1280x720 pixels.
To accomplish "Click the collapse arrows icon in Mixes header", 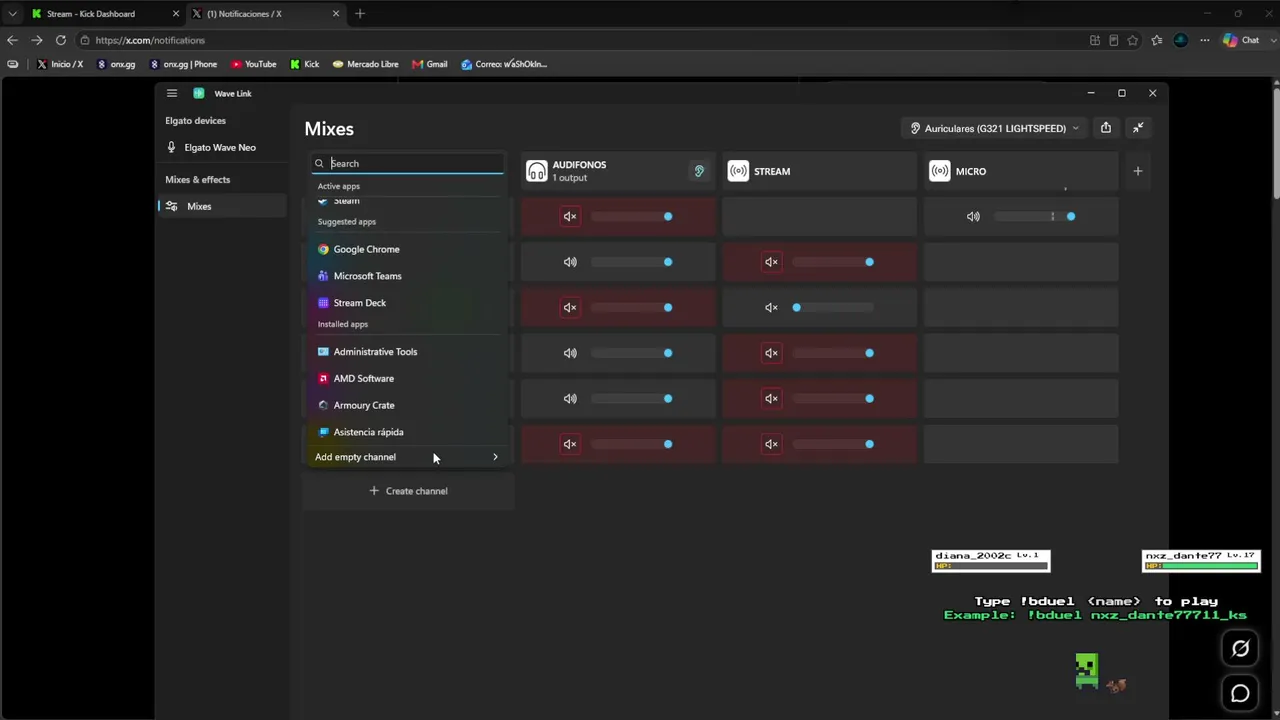I will pos(1138,128).
